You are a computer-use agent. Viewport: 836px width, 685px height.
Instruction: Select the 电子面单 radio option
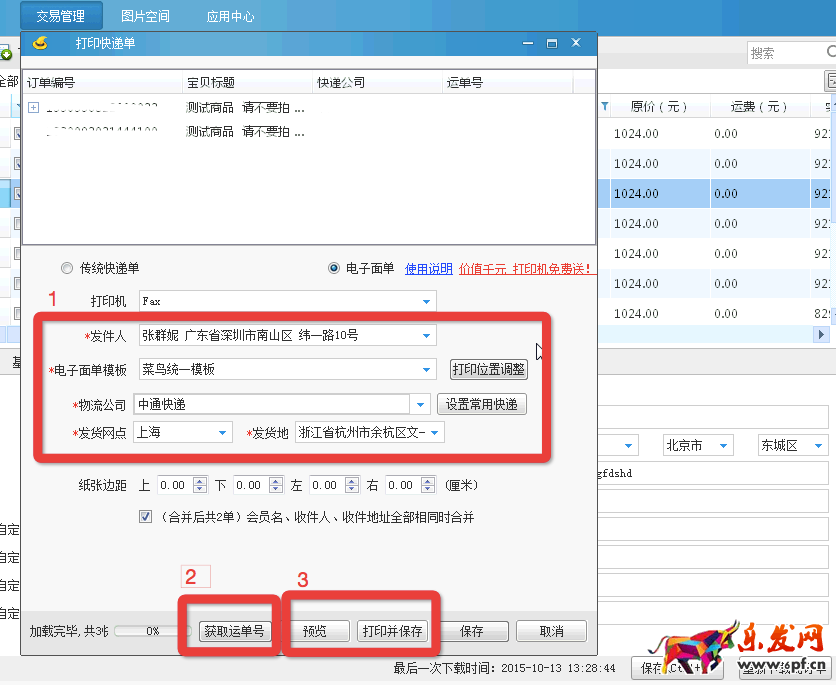(x=334, y=268)
